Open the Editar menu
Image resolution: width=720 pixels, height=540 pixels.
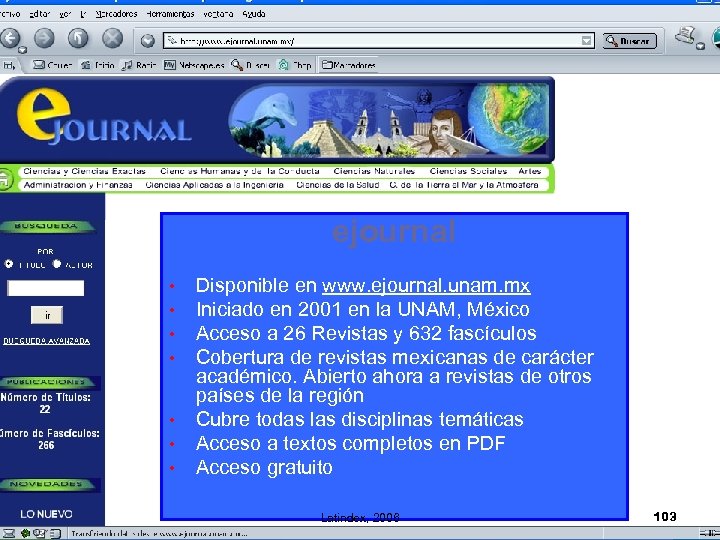pyautogui.click(x=39, y=14)
